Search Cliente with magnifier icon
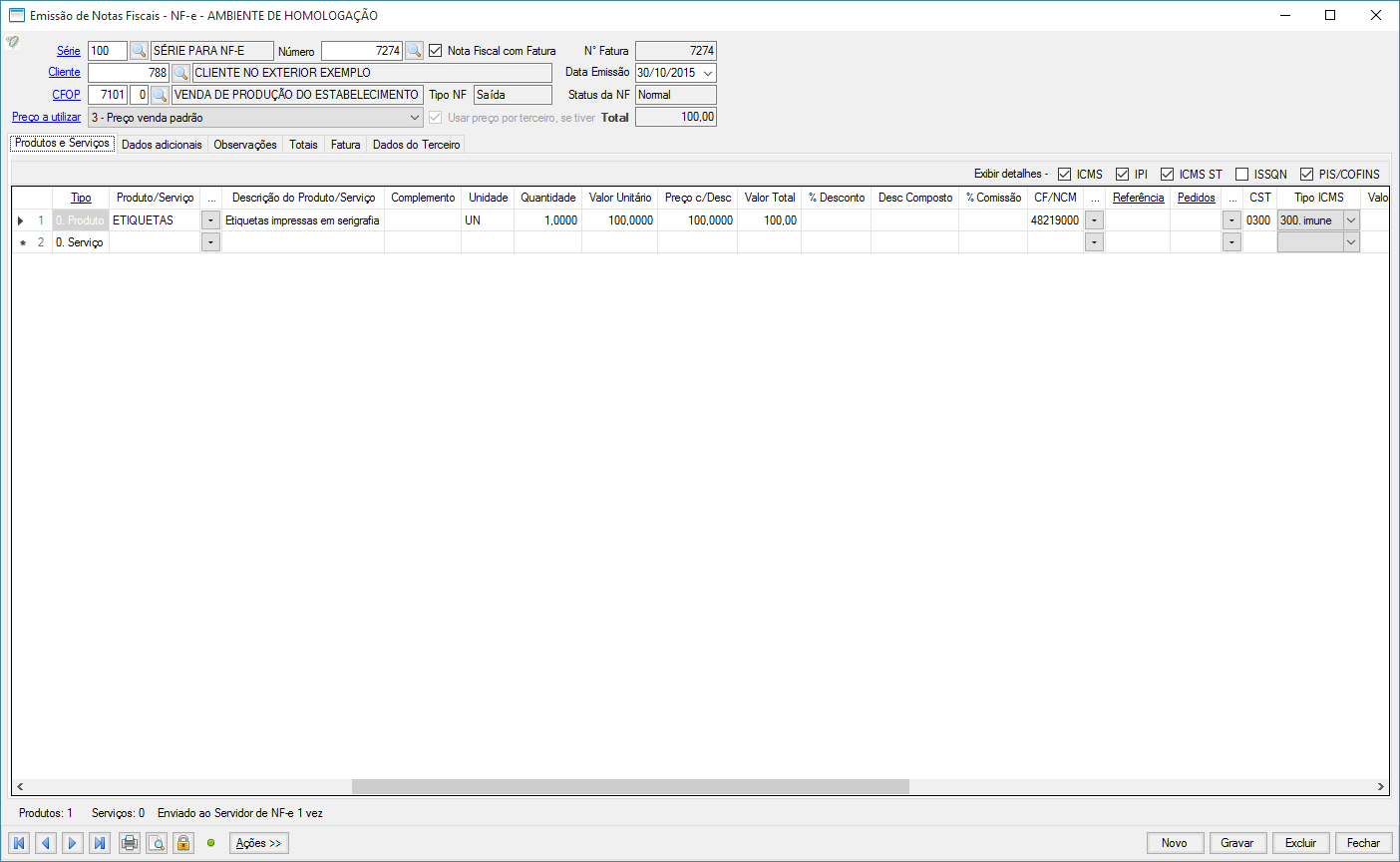 pyautogui.click(x=180, y=73)
